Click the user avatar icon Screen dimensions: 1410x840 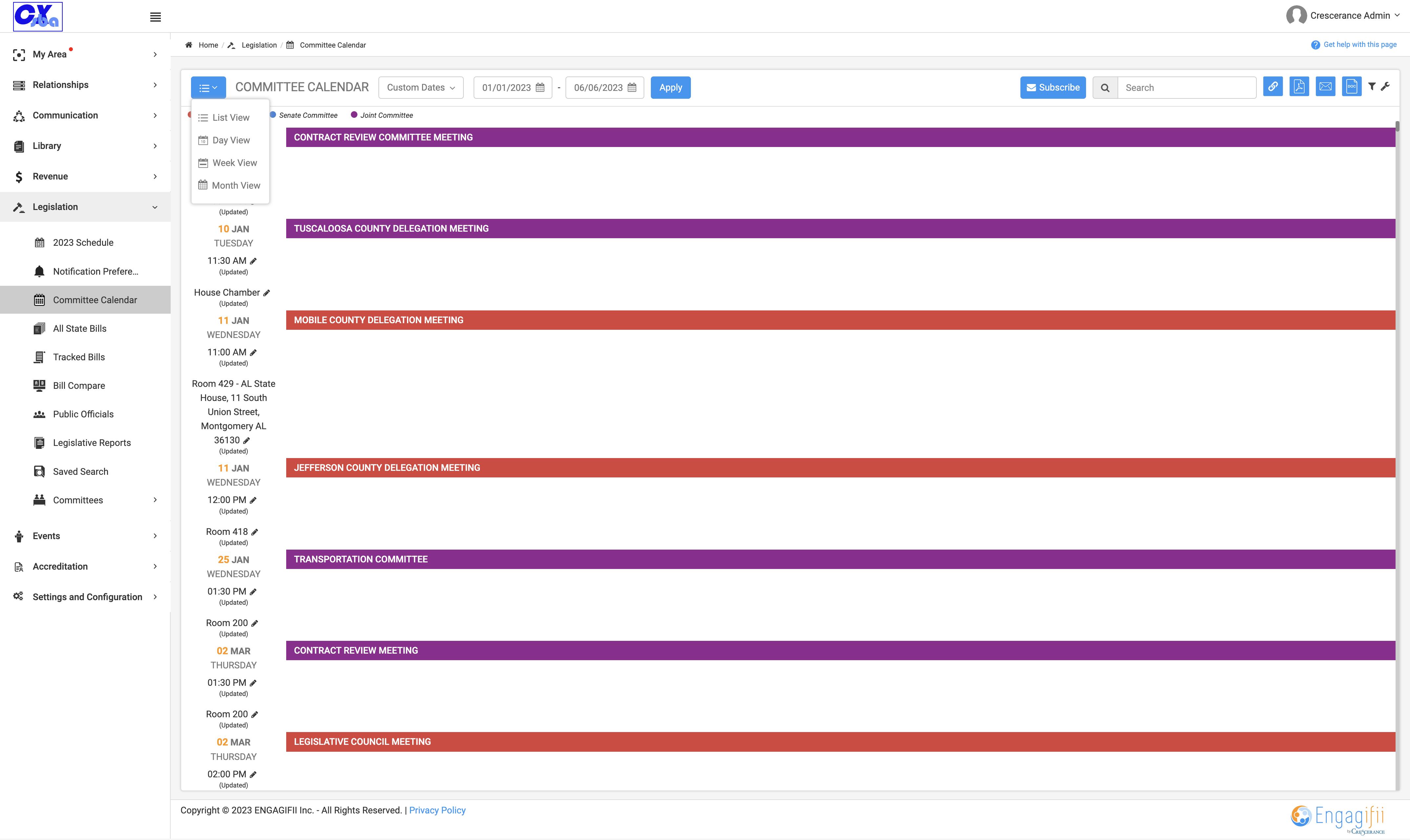click(1296, 15)
